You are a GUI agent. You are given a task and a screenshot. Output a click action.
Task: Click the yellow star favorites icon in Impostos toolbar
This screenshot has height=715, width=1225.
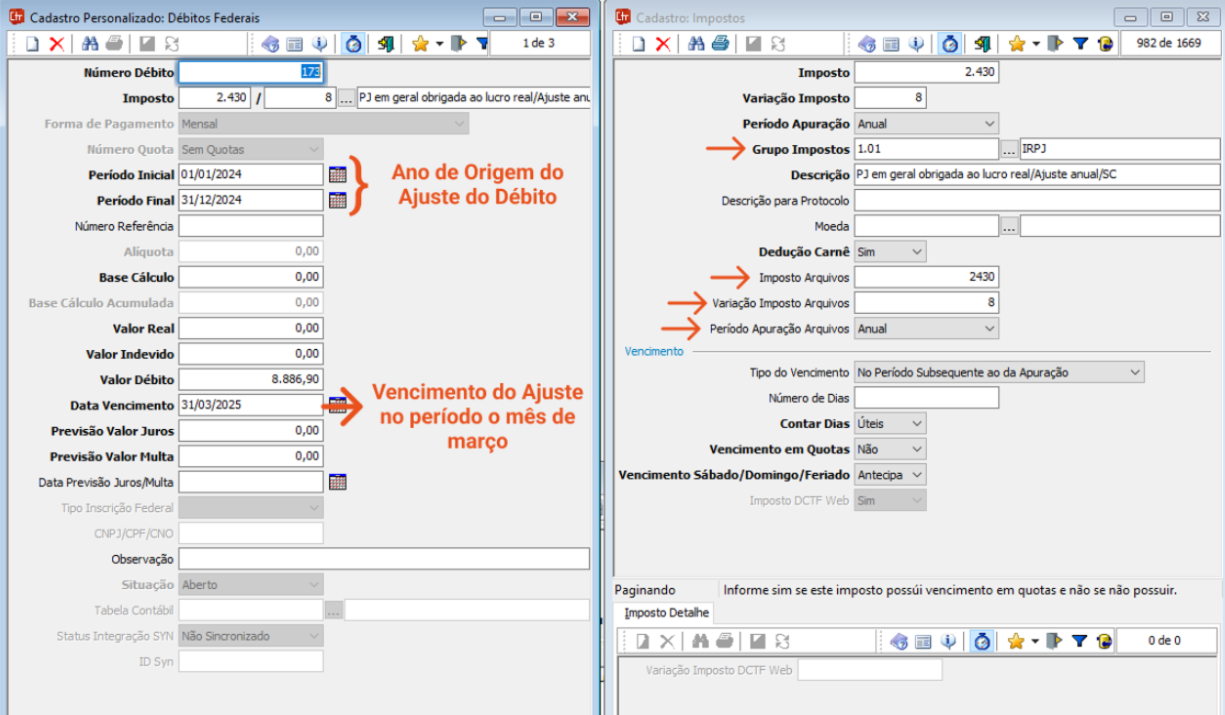point(1017,44)
